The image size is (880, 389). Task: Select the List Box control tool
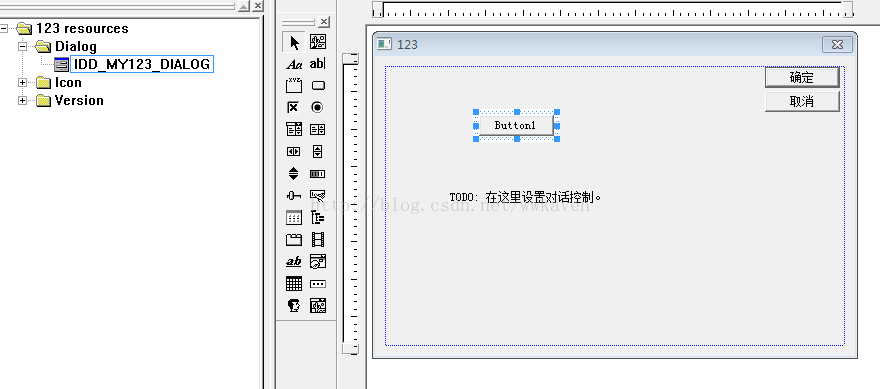coord(318,130)
